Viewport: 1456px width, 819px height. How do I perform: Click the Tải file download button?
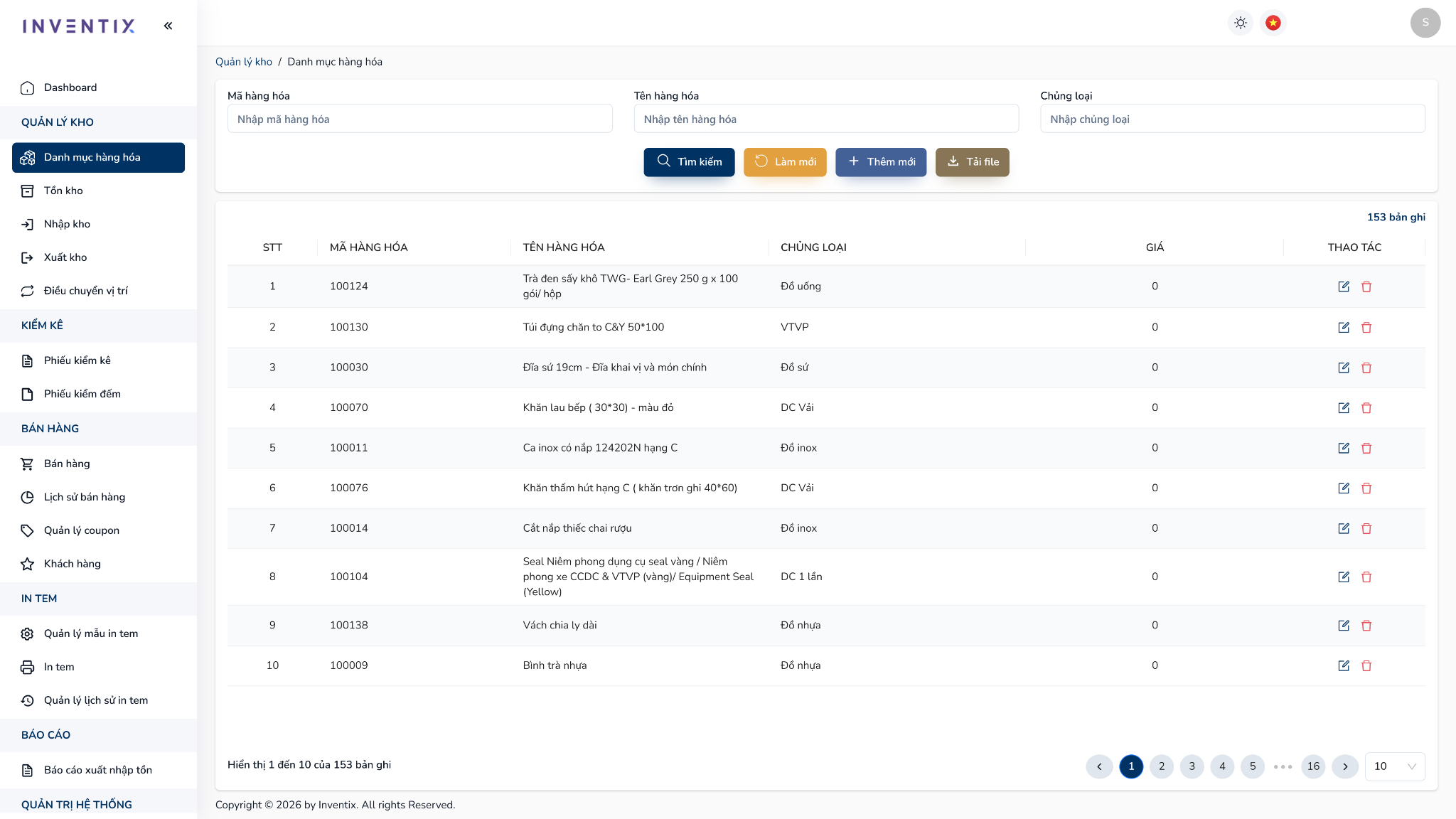click(972, 162)
